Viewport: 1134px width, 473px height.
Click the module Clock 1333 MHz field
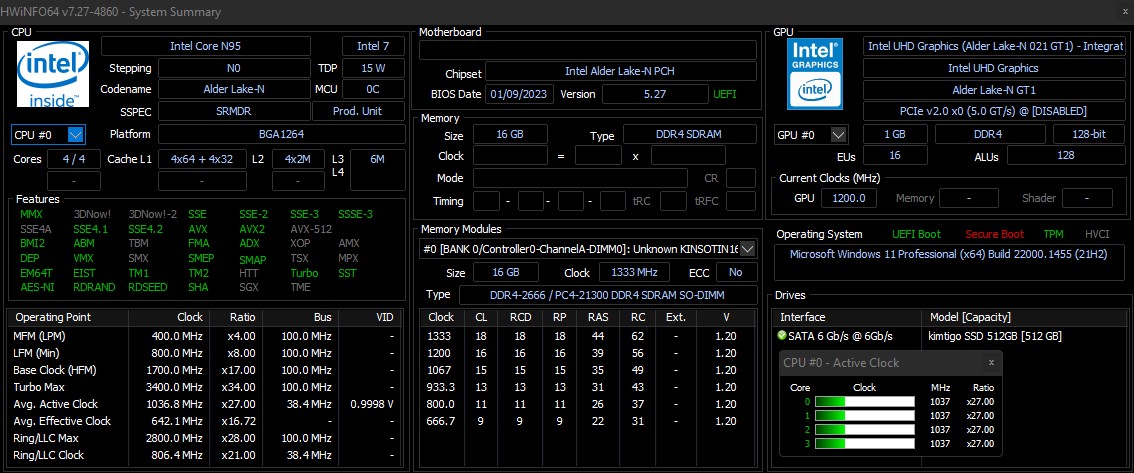(x=635, y=273)
